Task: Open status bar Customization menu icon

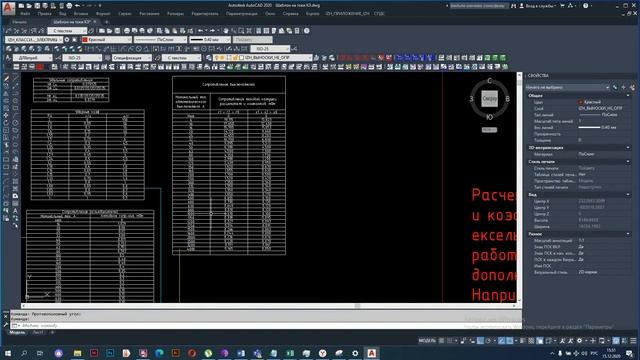Action: tap(633, 340)
